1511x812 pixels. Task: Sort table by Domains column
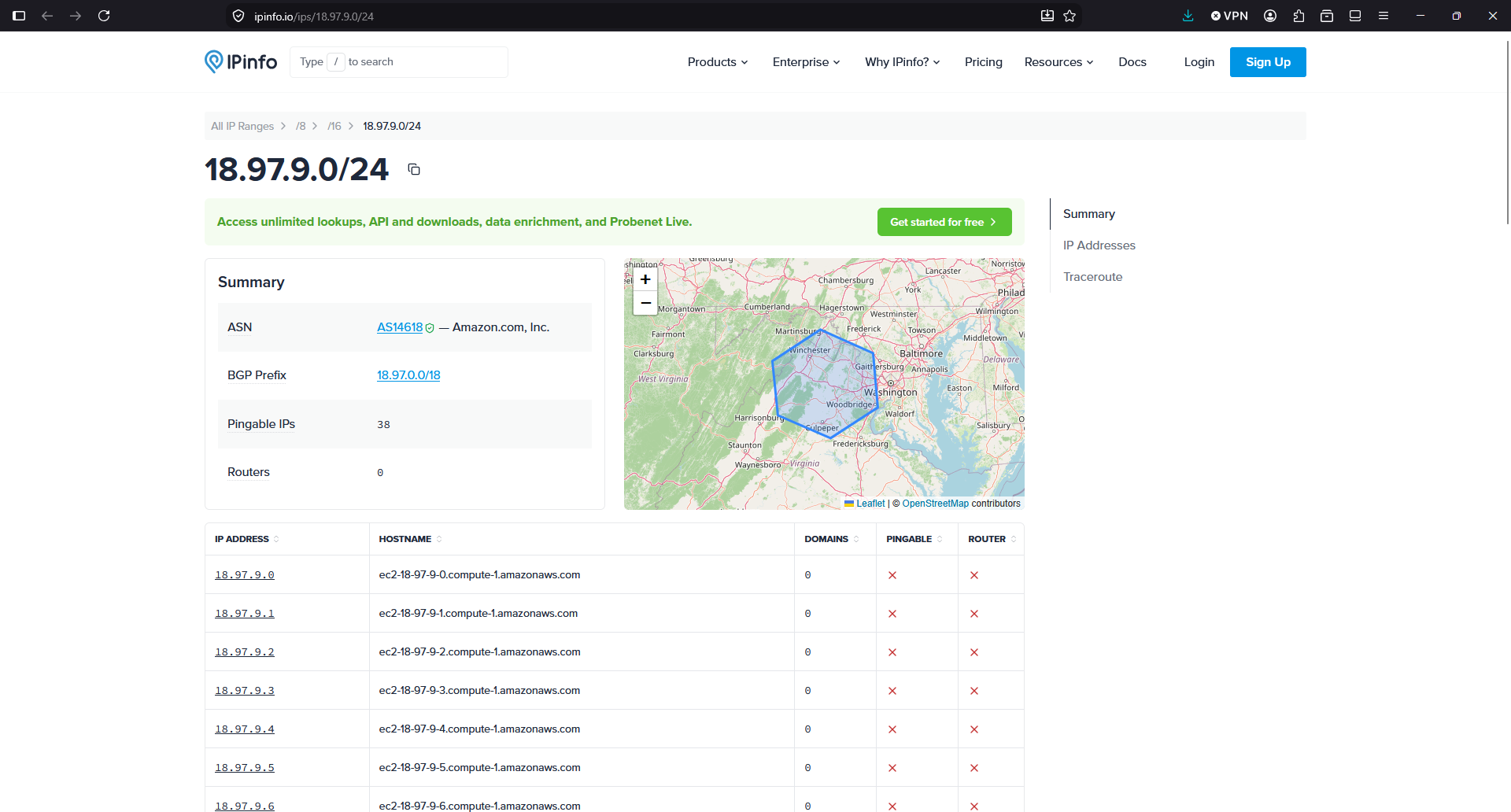[x=832, y=539]
